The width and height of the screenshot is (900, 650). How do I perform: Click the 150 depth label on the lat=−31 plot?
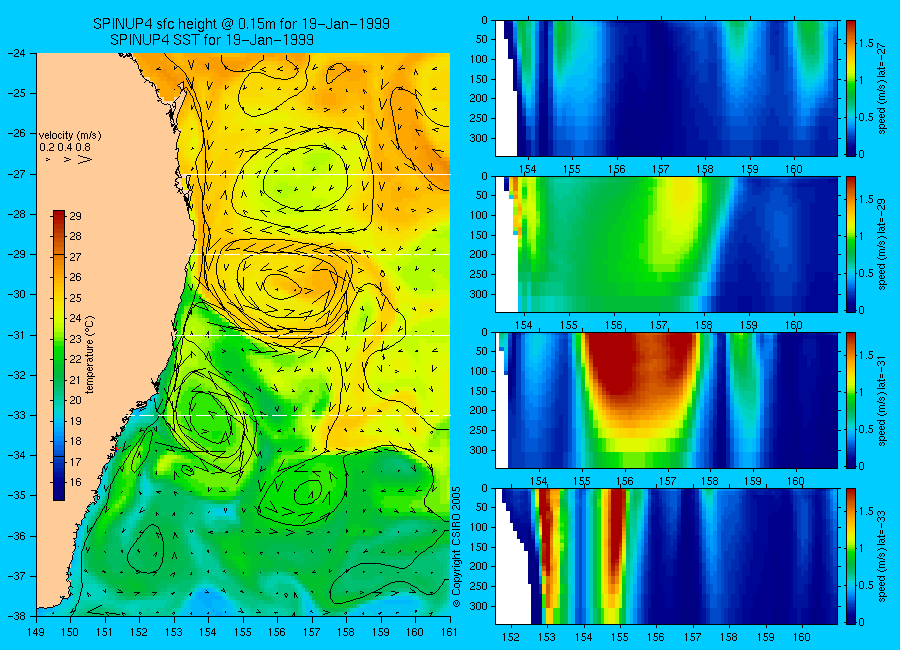(479, 391)
